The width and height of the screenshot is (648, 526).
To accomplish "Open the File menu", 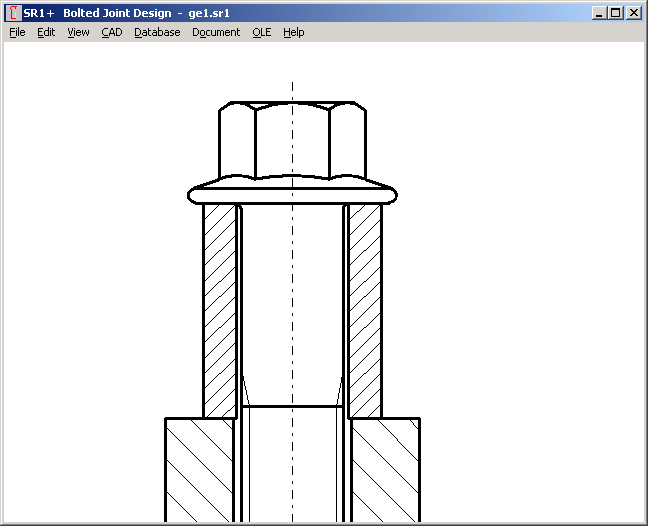I will click(x=17, y=32).
